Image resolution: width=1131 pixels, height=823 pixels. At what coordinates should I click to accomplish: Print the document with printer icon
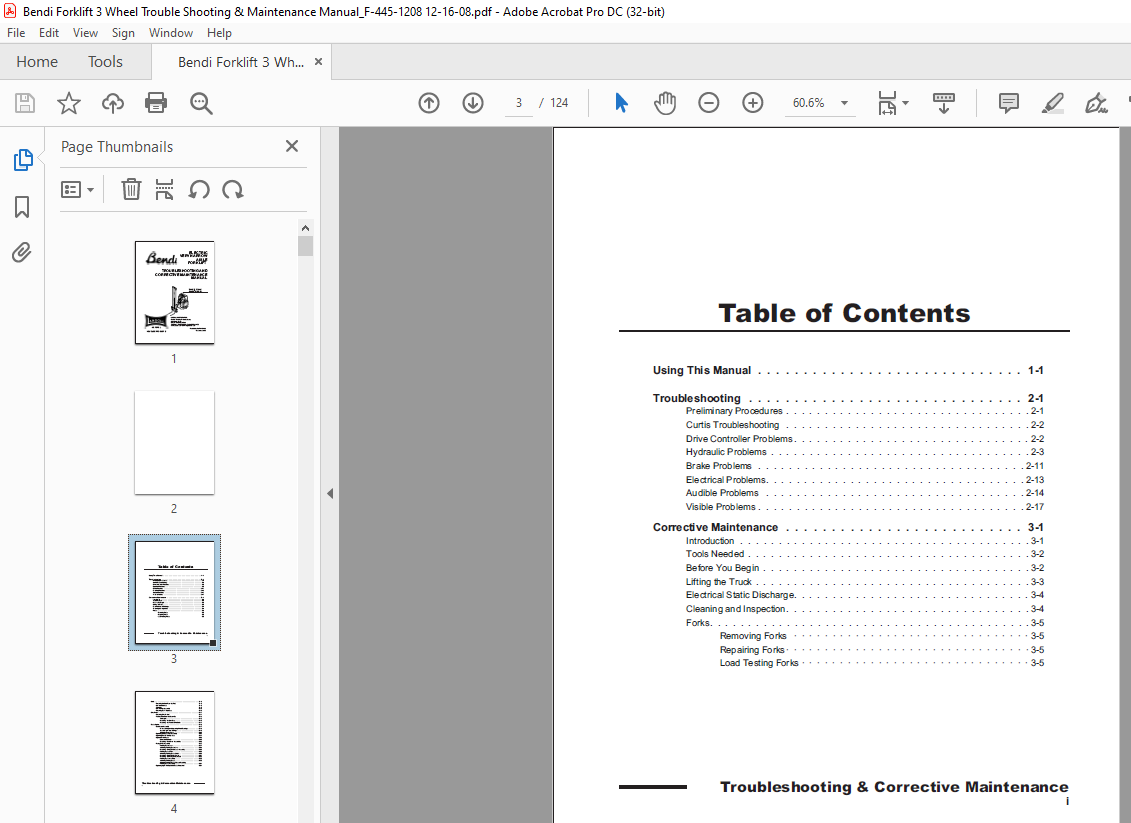pyautogui.click(x=156, y=103)
